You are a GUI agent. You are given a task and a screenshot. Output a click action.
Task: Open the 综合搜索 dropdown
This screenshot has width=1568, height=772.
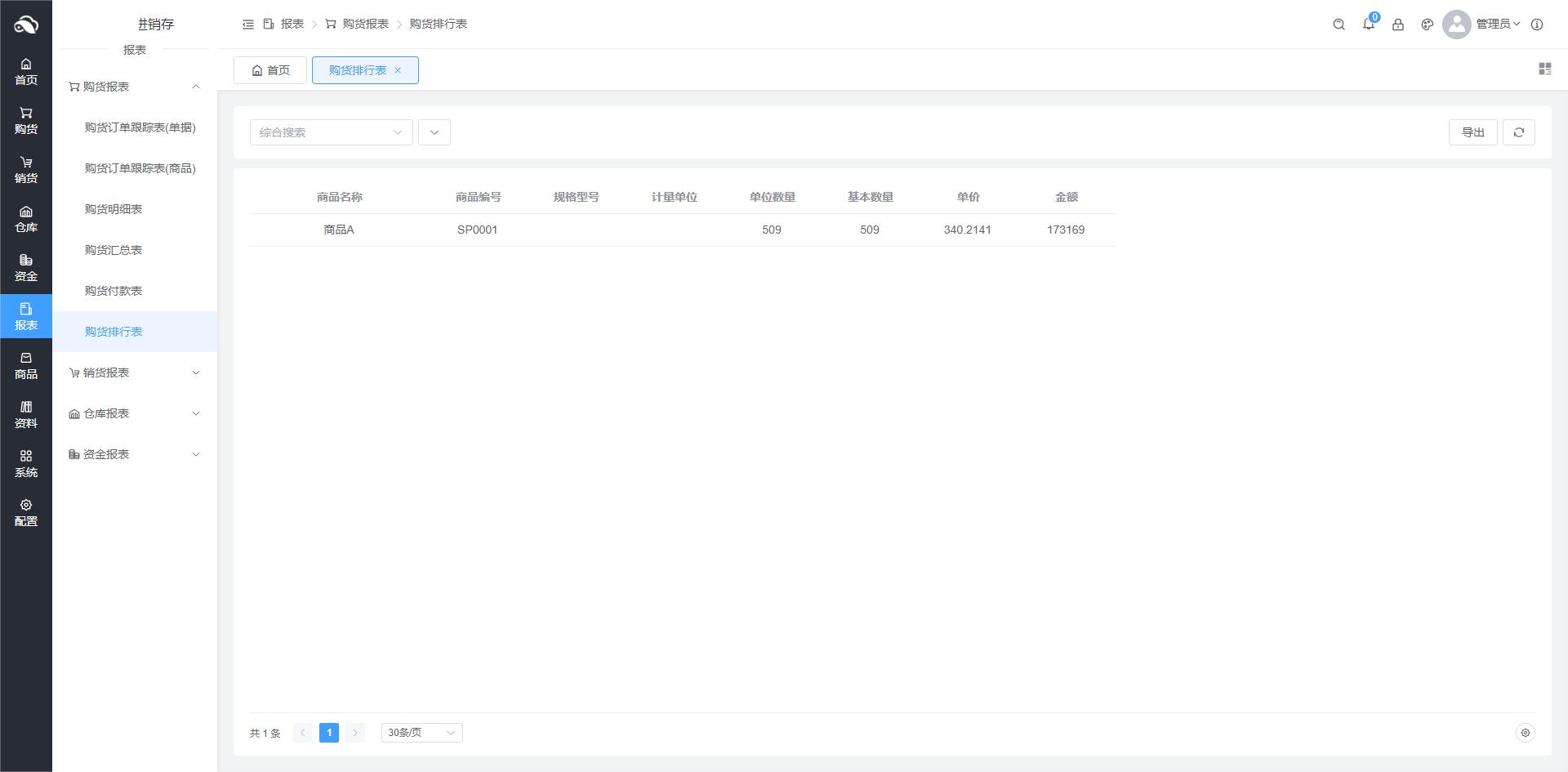point(331,132)
